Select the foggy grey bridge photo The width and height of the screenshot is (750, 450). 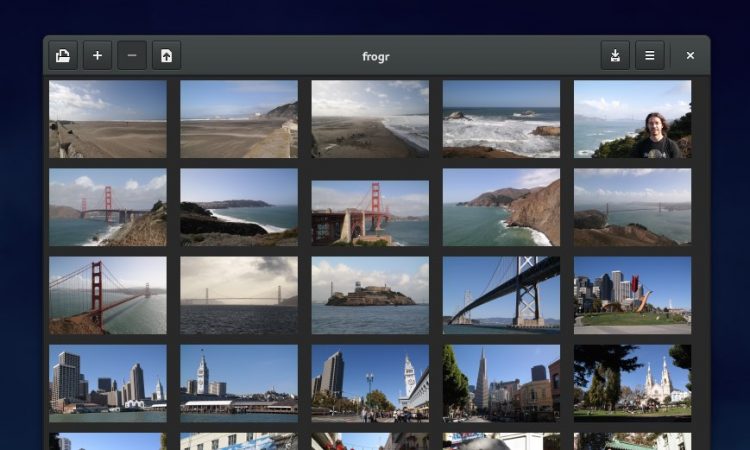pyautogui.click(x=239, y=295)
